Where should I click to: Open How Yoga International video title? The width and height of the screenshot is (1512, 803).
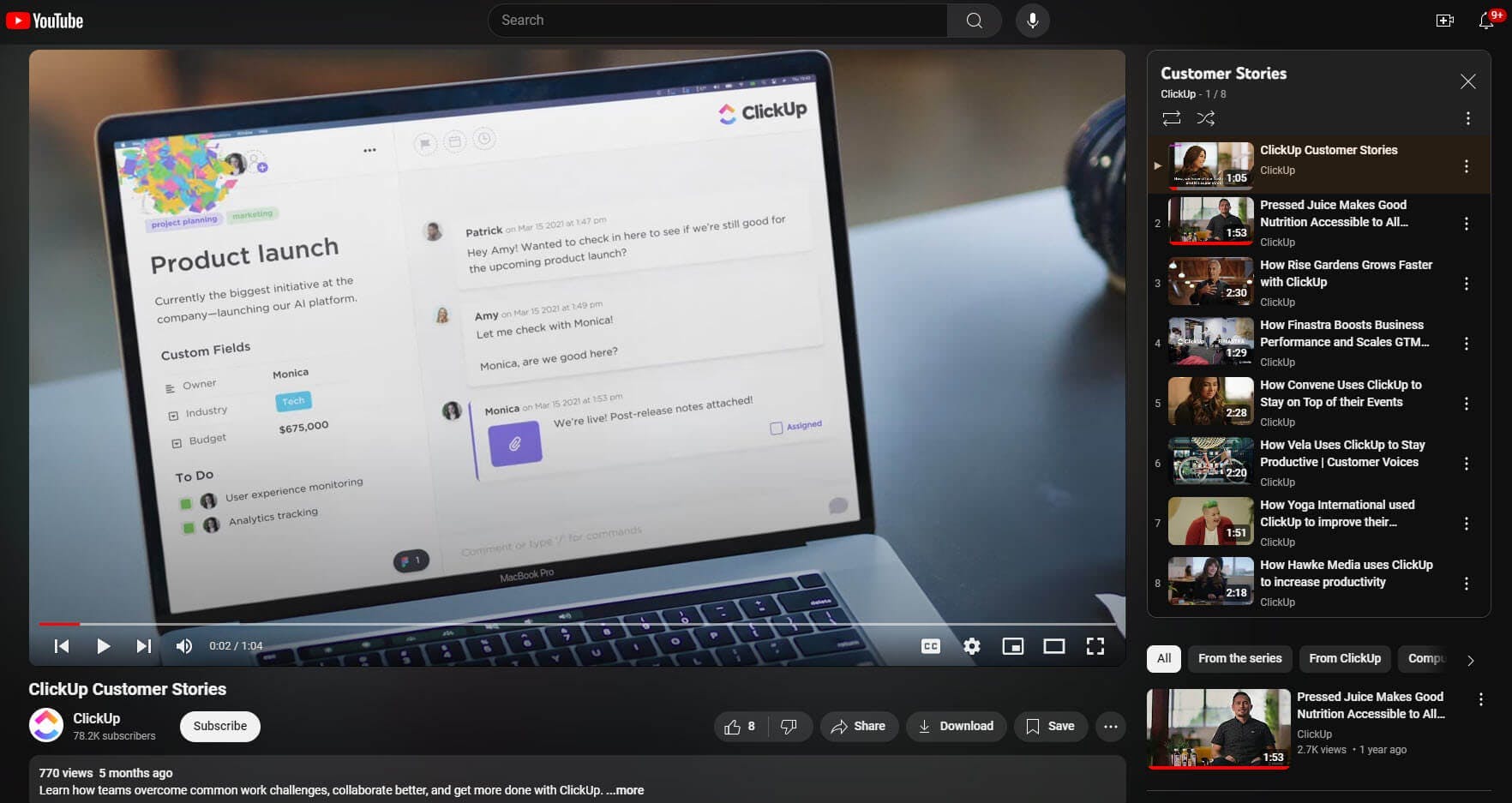(1337, 513)
